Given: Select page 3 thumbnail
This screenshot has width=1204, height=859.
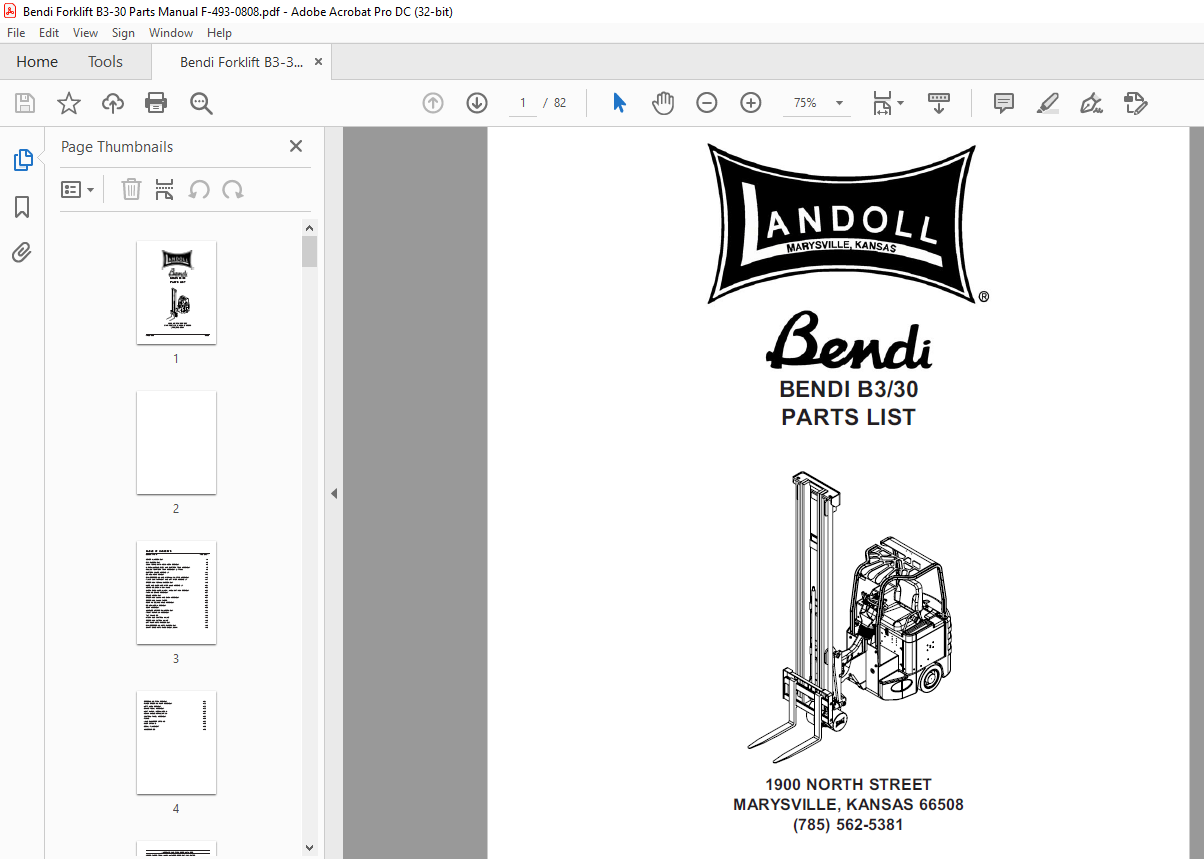Looking at the screenshot, I should (x=176, y=592).
